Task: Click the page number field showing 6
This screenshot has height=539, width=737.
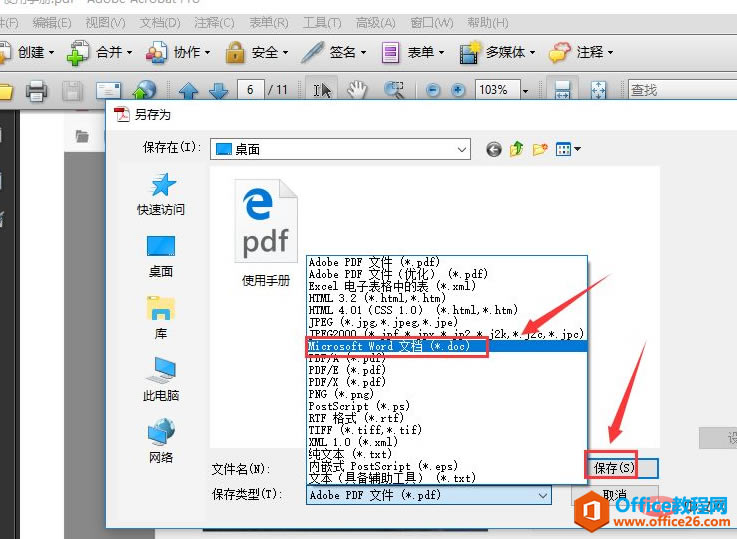Action: (250, 90)
